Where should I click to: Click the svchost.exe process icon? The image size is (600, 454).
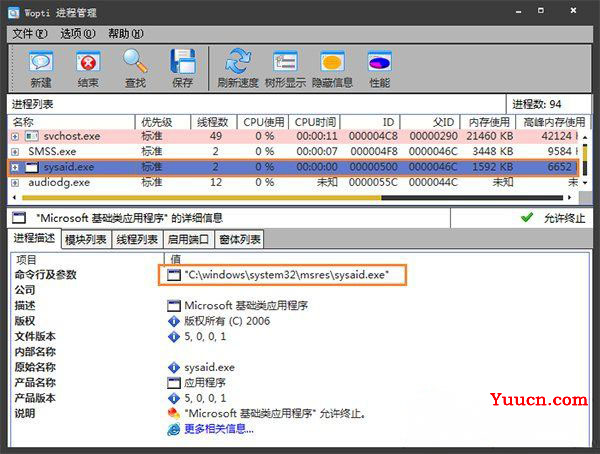[x=32, y=136]
